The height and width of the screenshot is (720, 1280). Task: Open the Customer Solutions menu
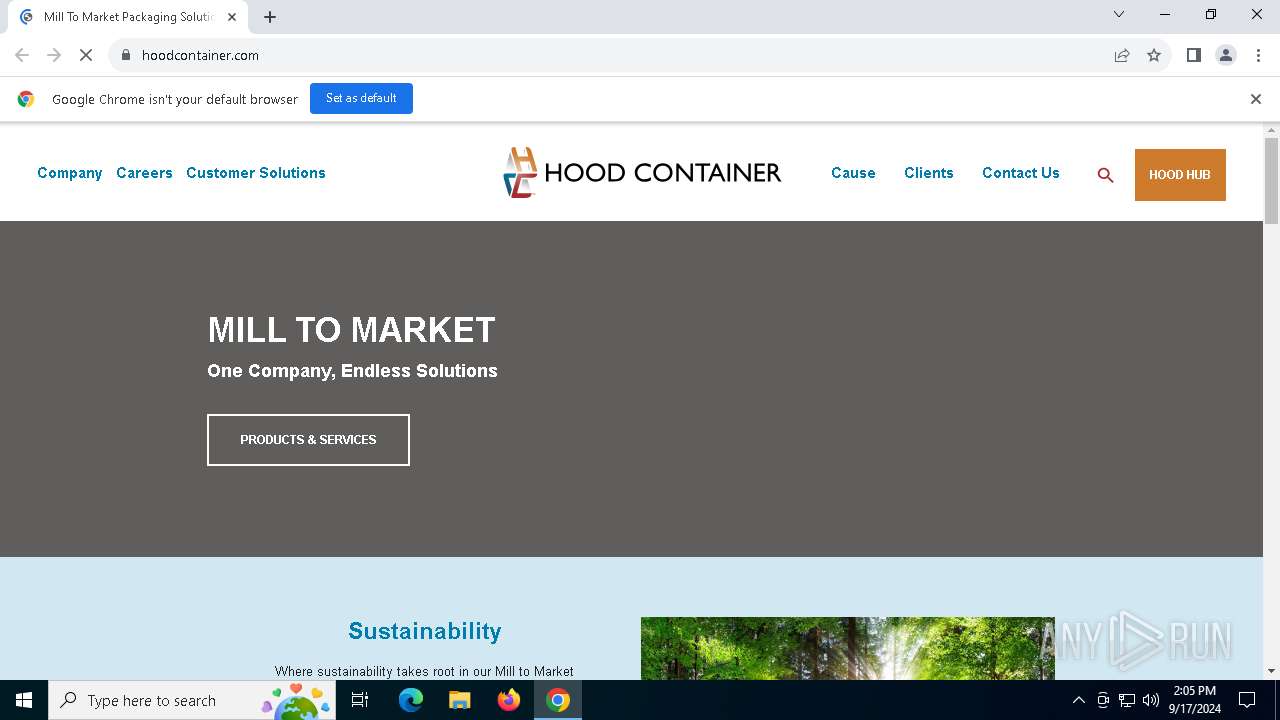pyautogui.click(x=256, y=173)
